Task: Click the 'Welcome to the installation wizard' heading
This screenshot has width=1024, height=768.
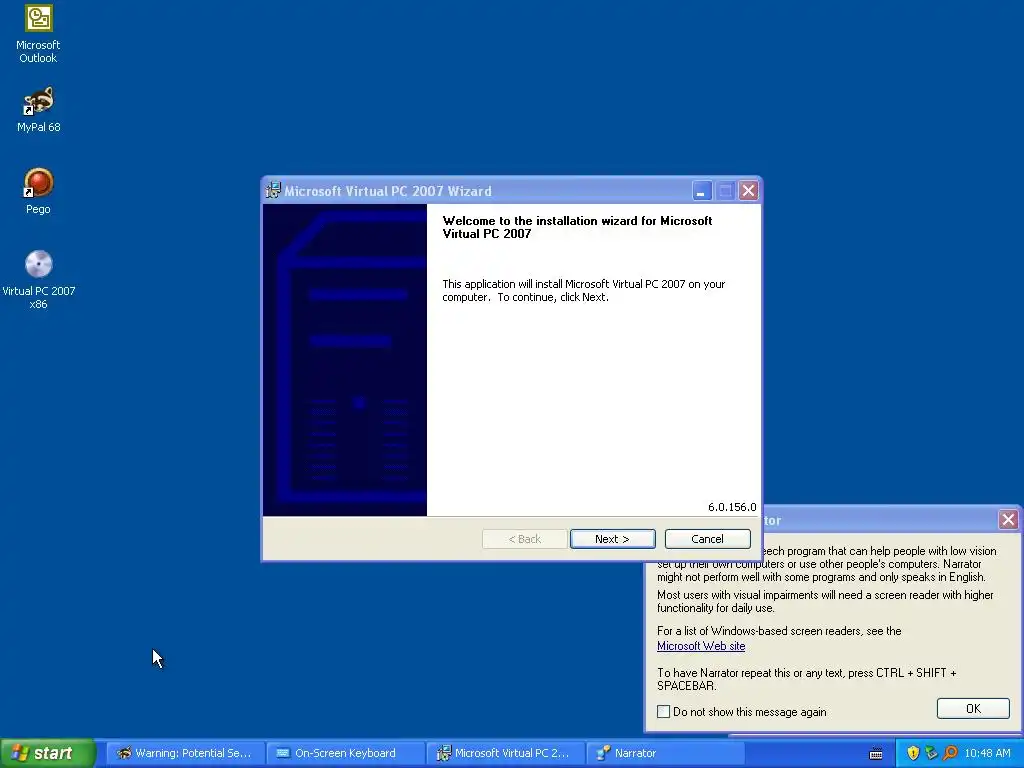Action: [x=577, y=227]
